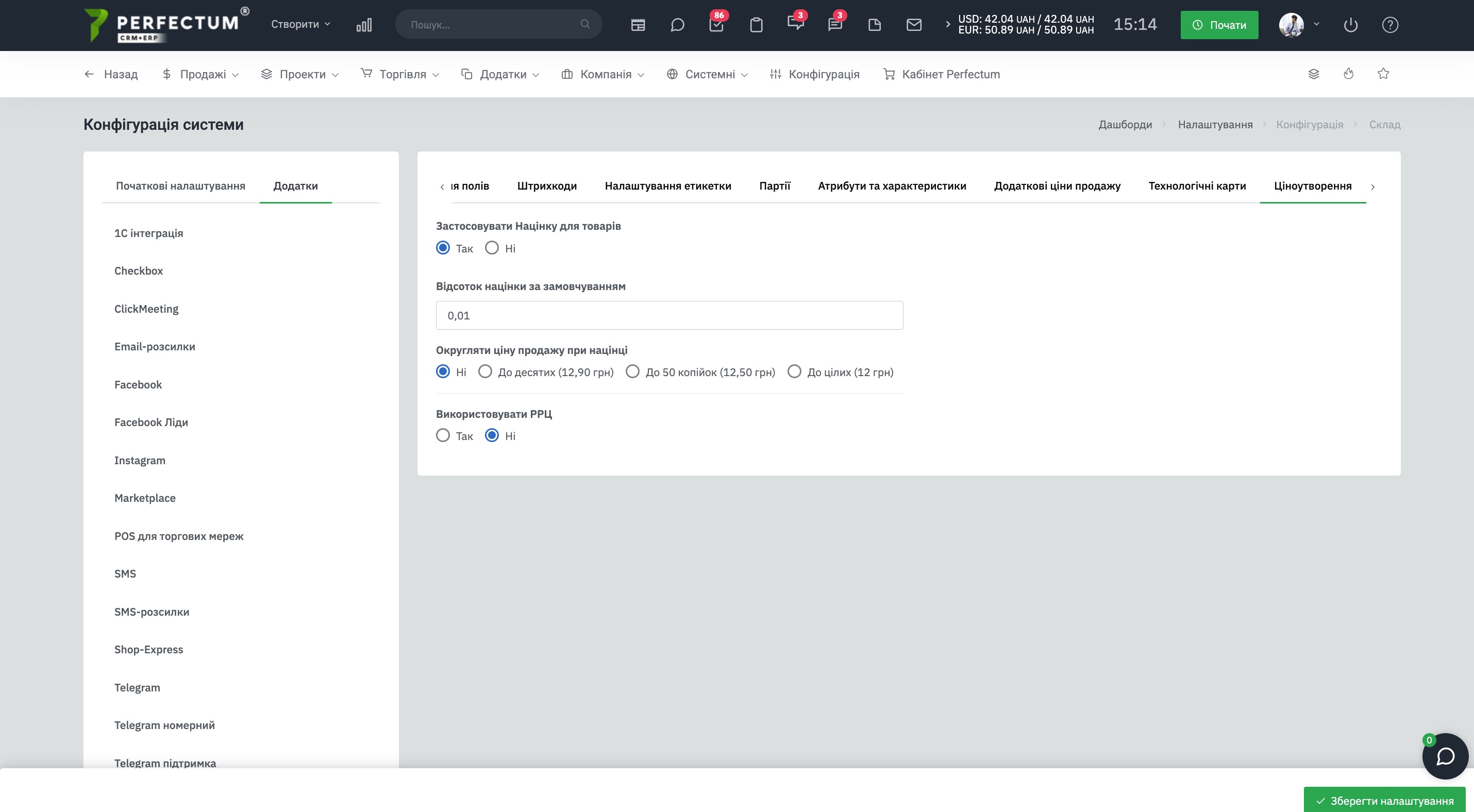
Task: Click the green Почати button
Action: click(1219, 25)
